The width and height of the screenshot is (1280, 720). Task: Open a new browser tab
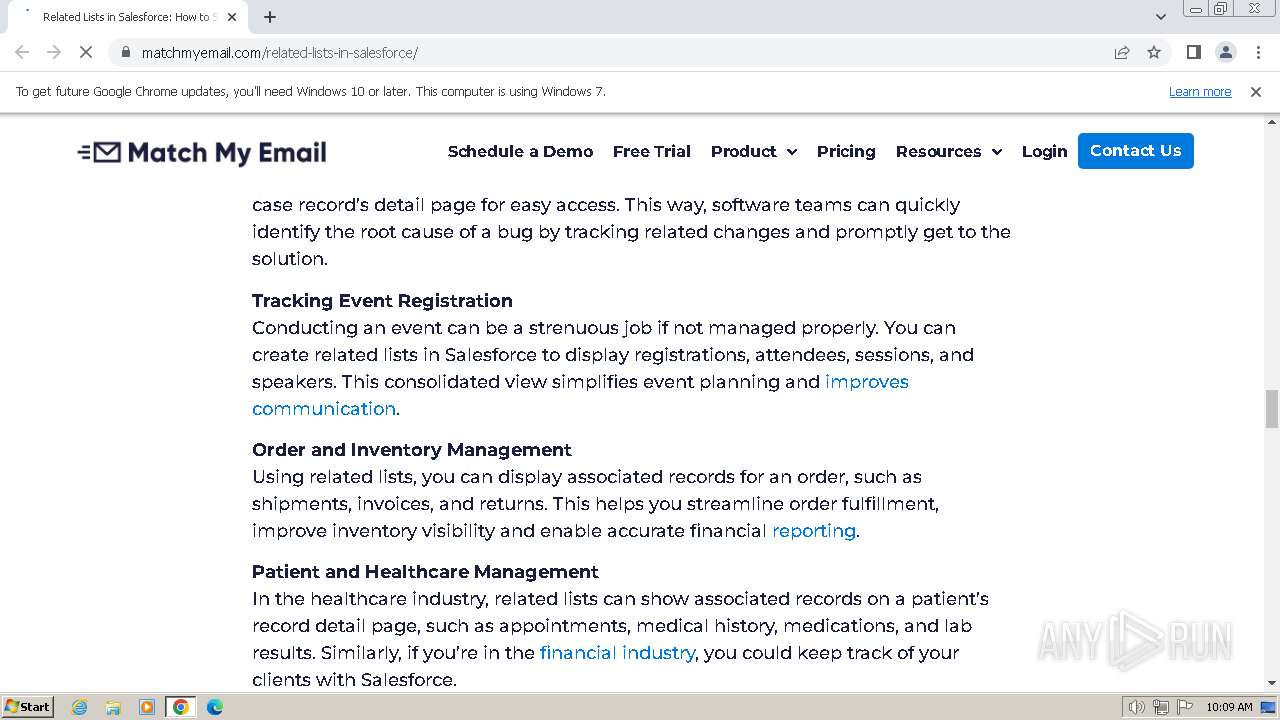[270, 17]
